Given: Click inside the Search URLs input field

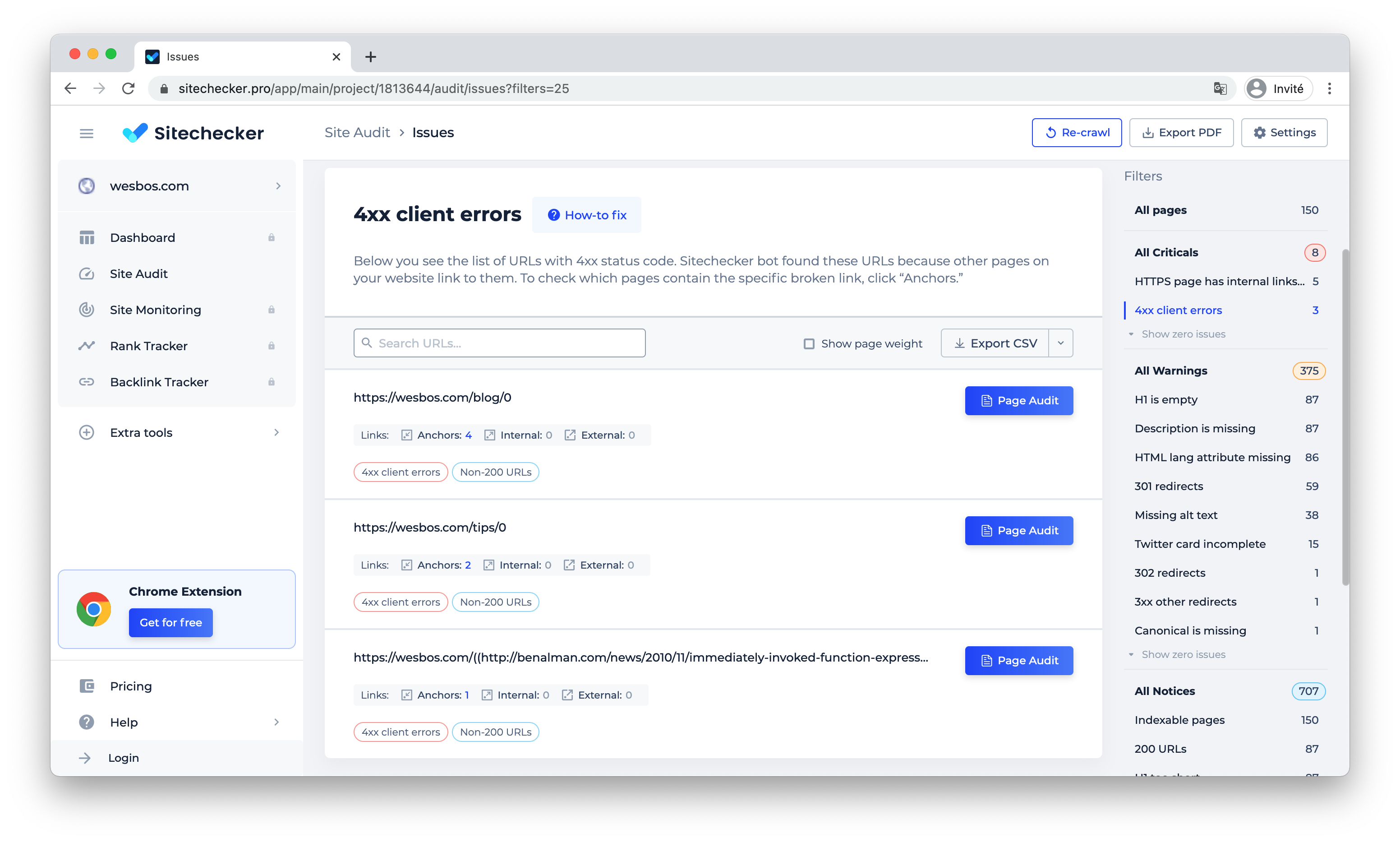Looking at the screenshot, I should (x=500, y=343).
